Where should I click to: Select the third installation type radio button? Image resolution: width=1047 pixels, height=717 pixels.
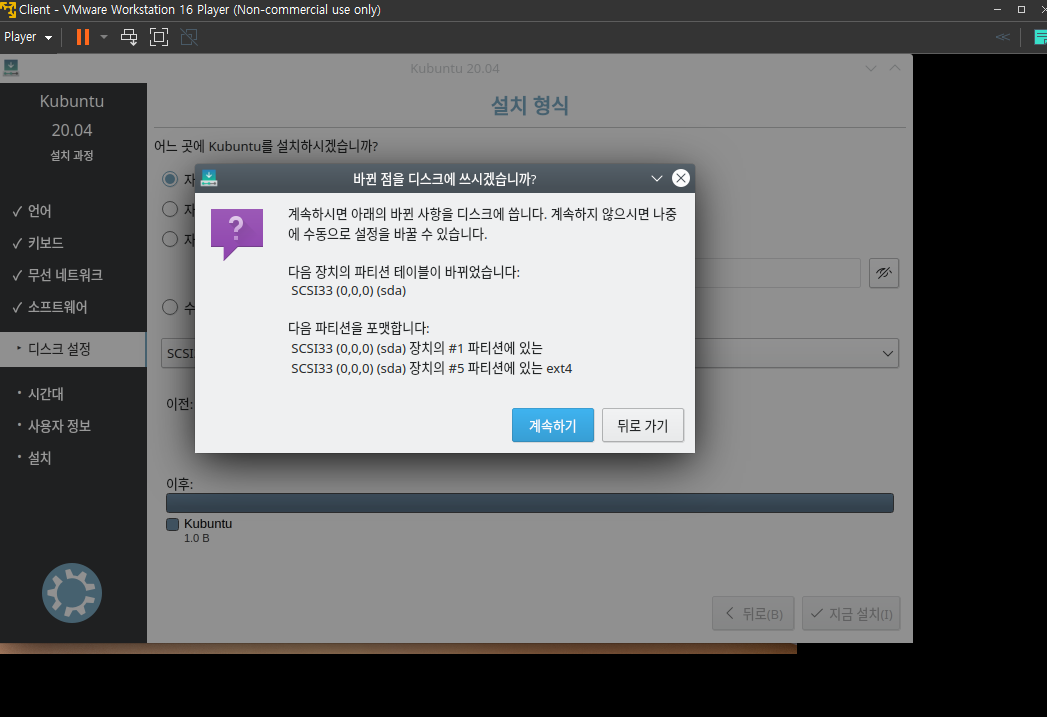[x=170, y=239]
